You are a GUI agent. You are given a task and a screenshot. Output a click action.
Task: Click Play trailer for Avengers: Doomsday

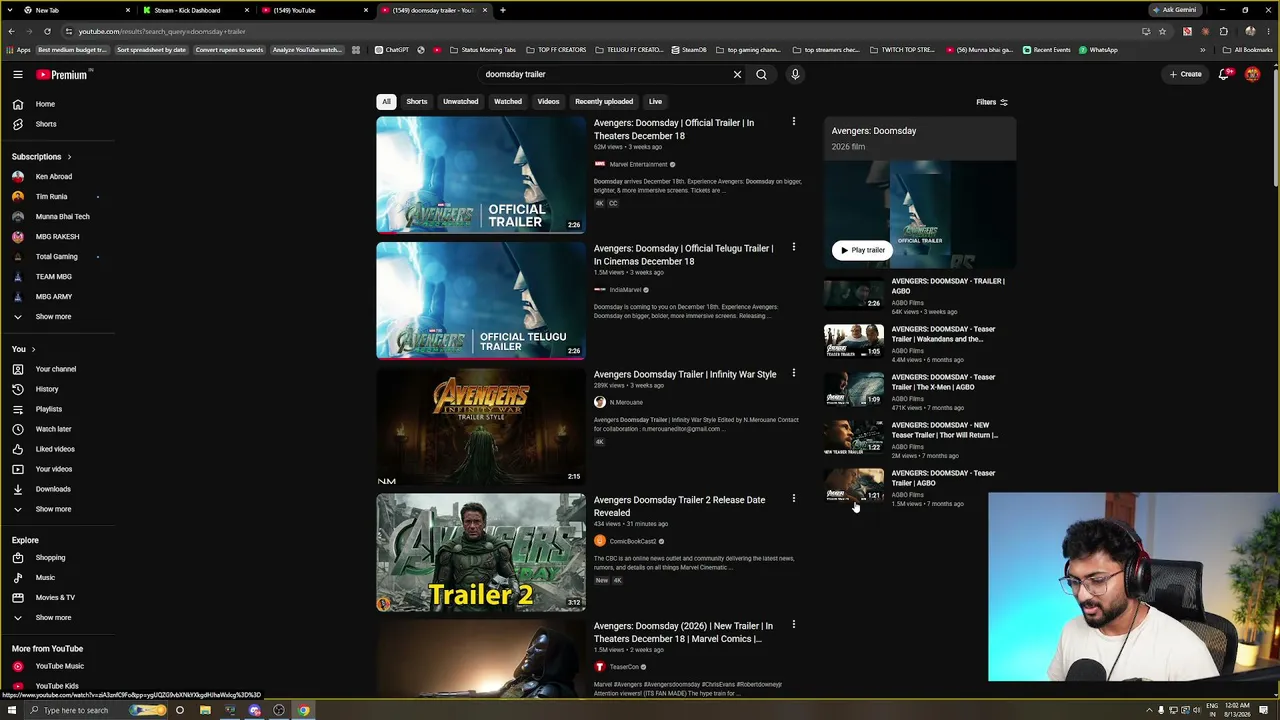pos(862,250)
